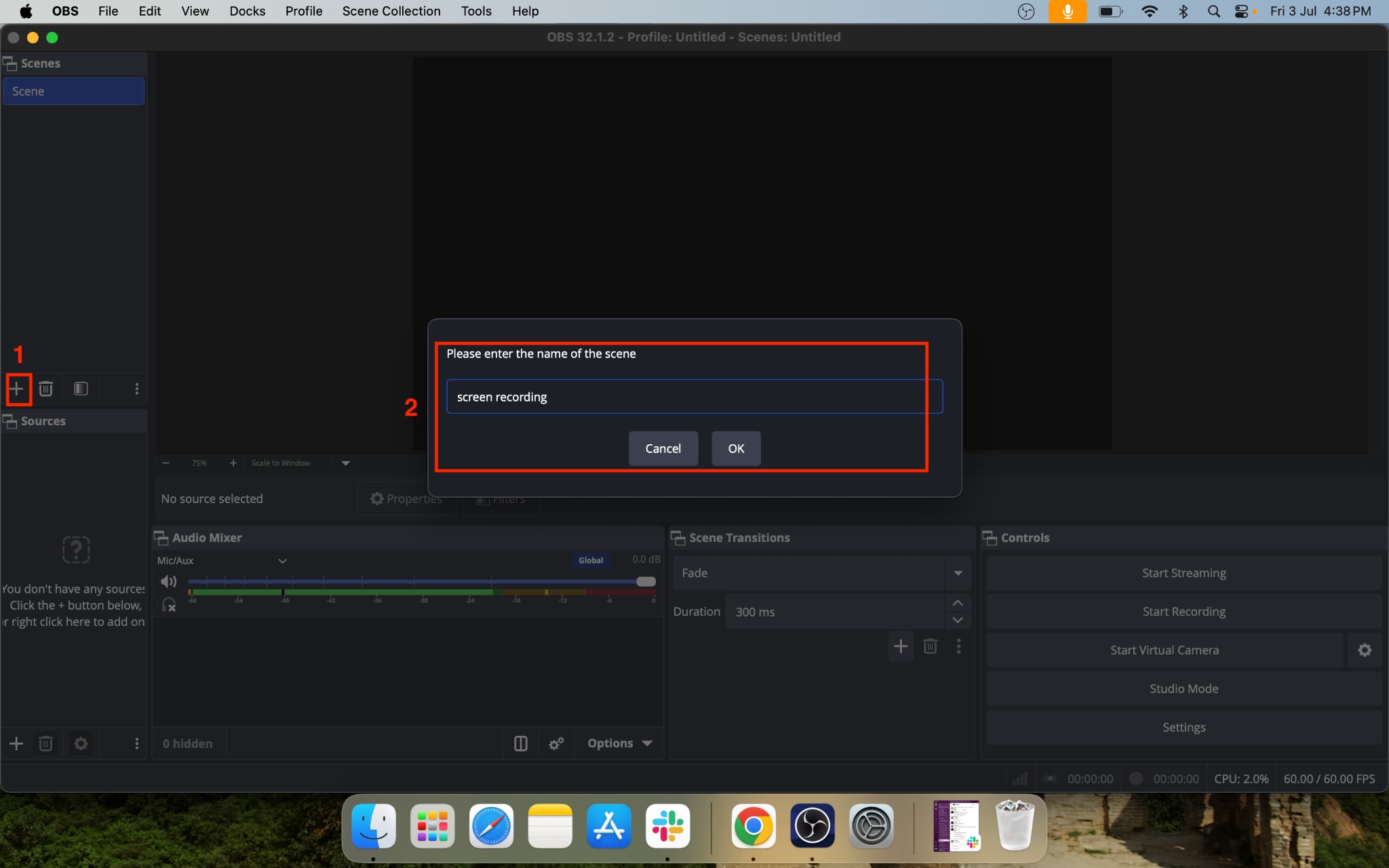The image size is (1389, 868).
Task: Click the Global badge in Audio Mixer
Action: pos(591,560)
